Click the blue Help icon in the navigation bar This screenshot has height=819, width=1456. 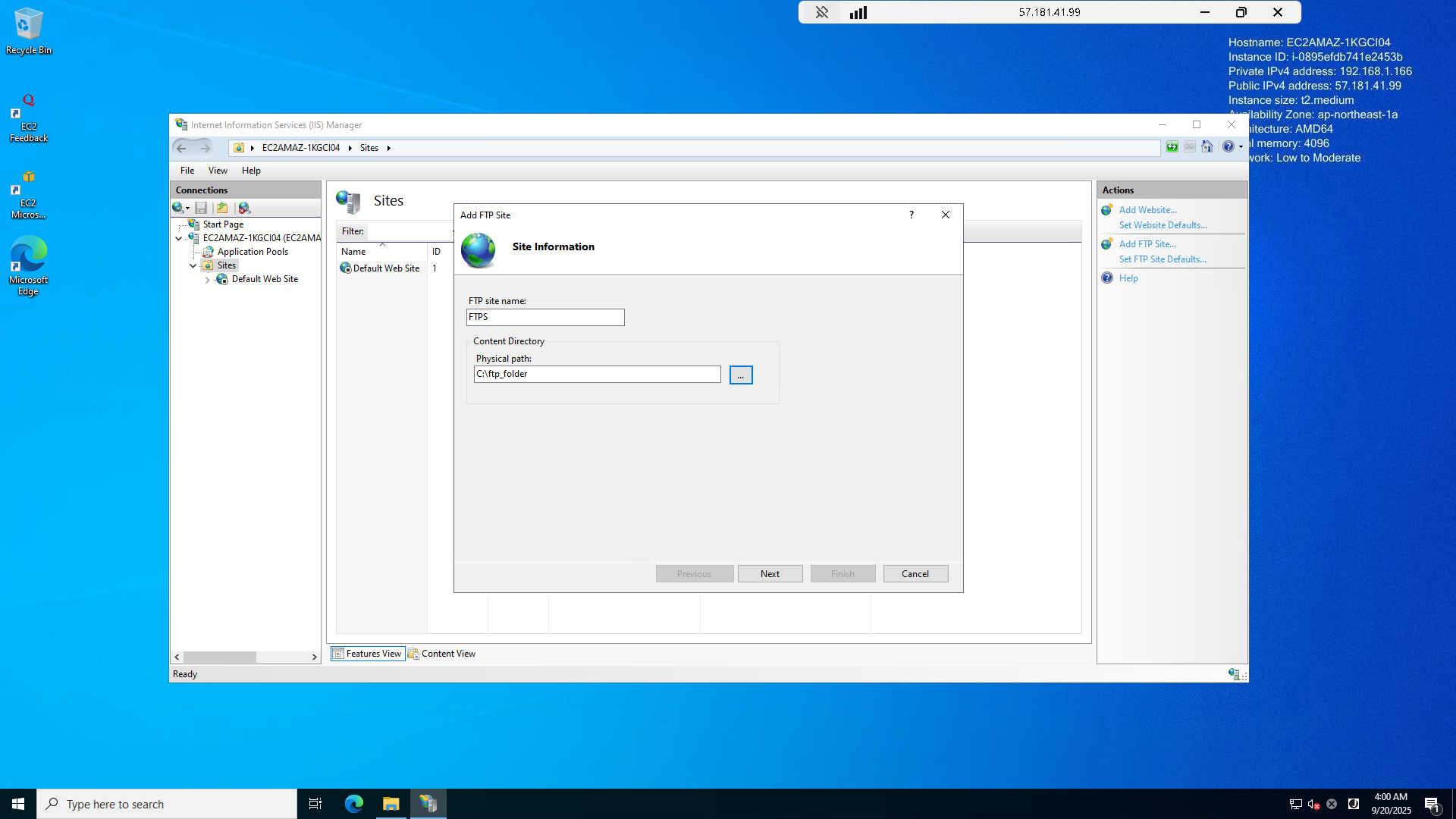(x=1228, y=147)
